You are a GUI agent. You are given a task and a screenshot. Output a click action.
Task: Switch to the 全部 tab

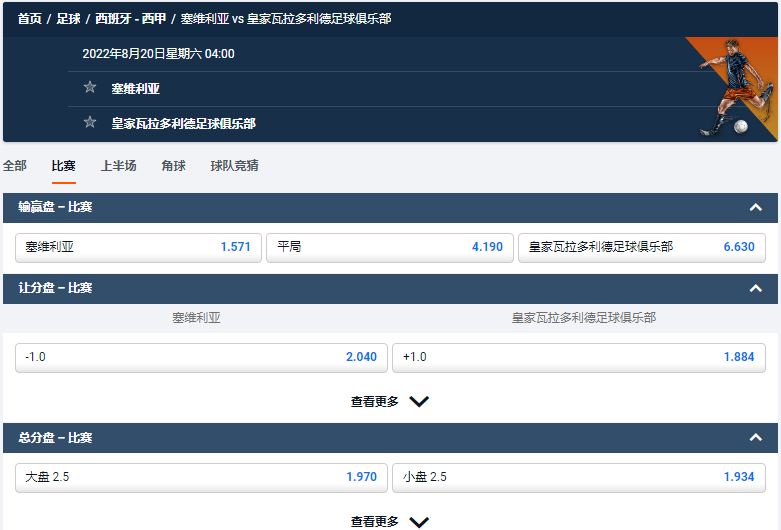[14, 166]
